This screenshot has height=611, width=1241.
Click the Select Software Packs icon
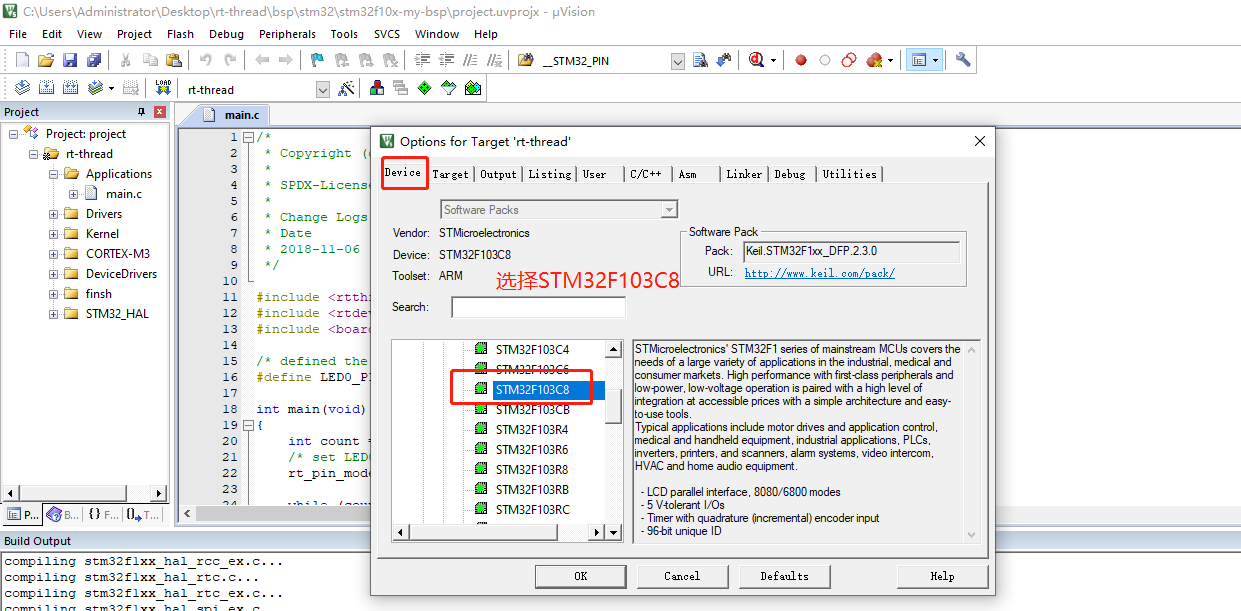click(449, 88)
